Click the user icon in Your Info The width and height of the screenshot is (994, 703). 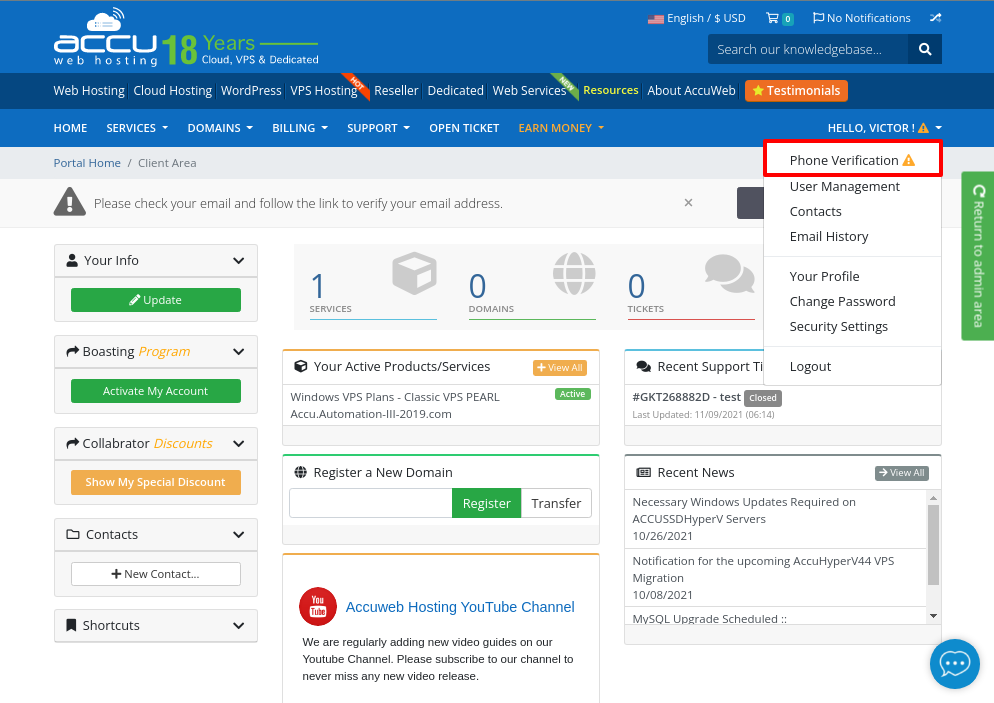[72, 261]
